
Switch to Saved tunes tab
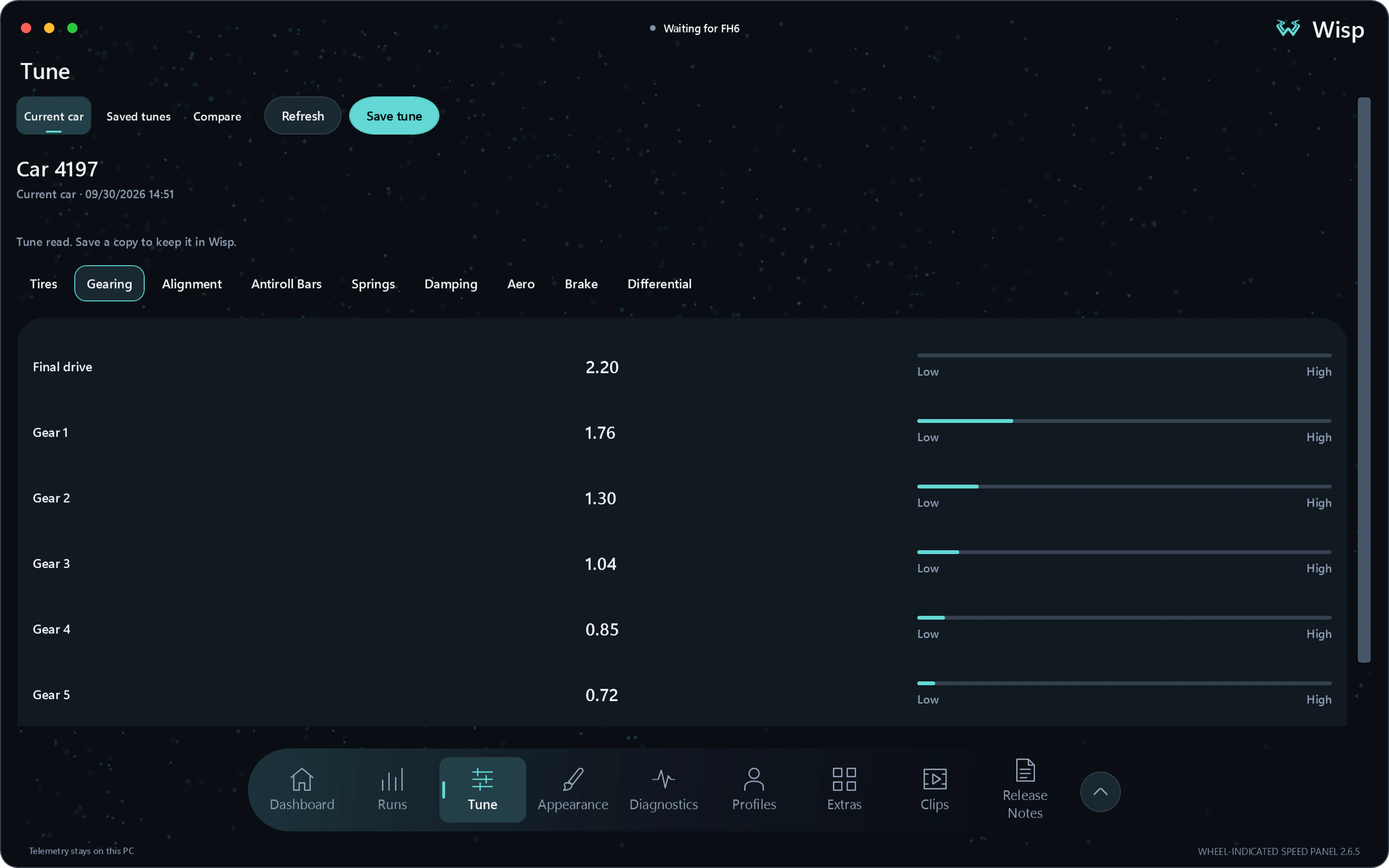pyautogui.click(x=138, y=116)
